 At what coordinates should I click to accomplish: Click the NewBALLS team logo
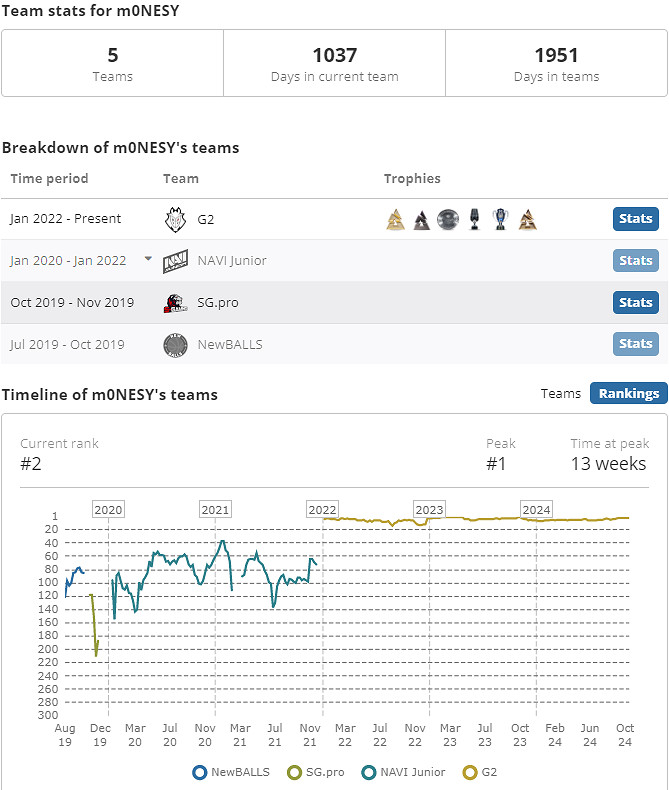pyautogui.click(x=176, y=345)
